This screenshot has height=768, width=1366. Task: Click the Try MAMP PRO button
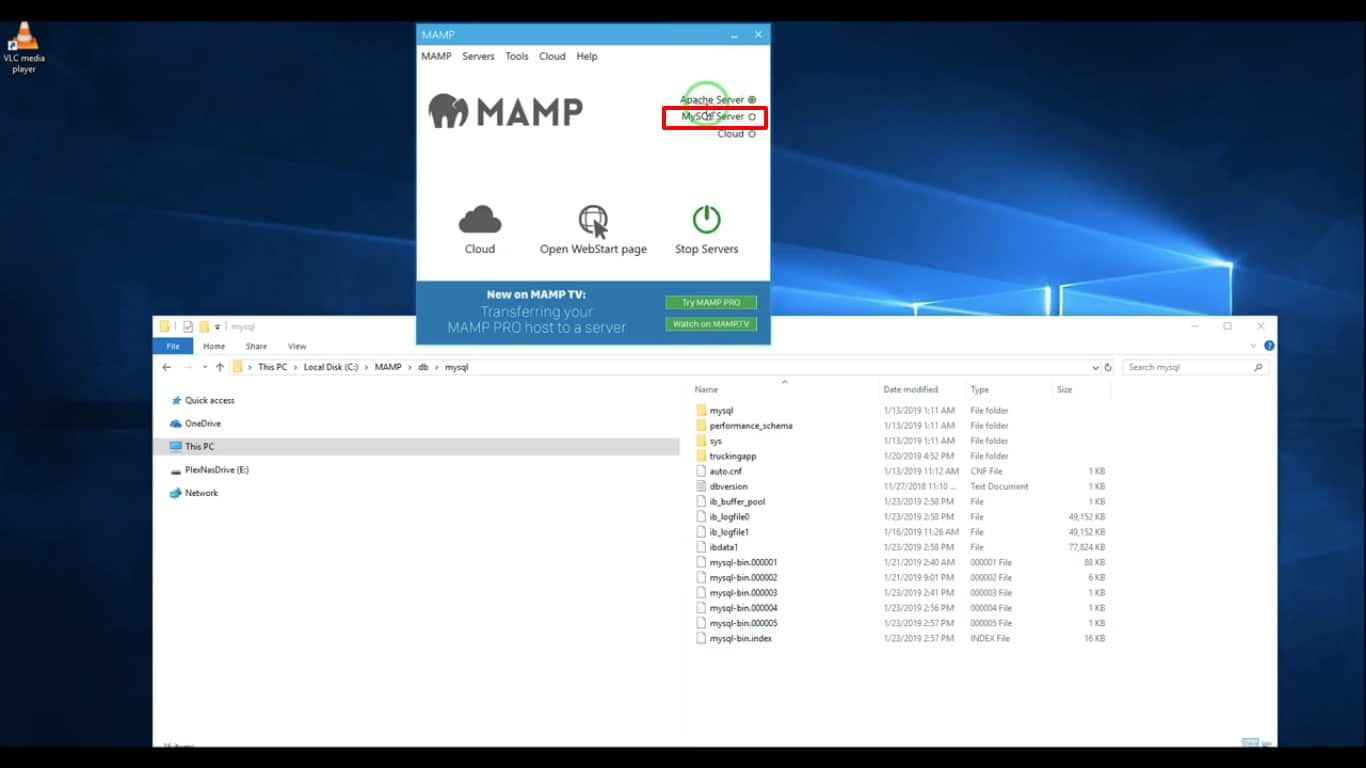click(x=711, y=302)
